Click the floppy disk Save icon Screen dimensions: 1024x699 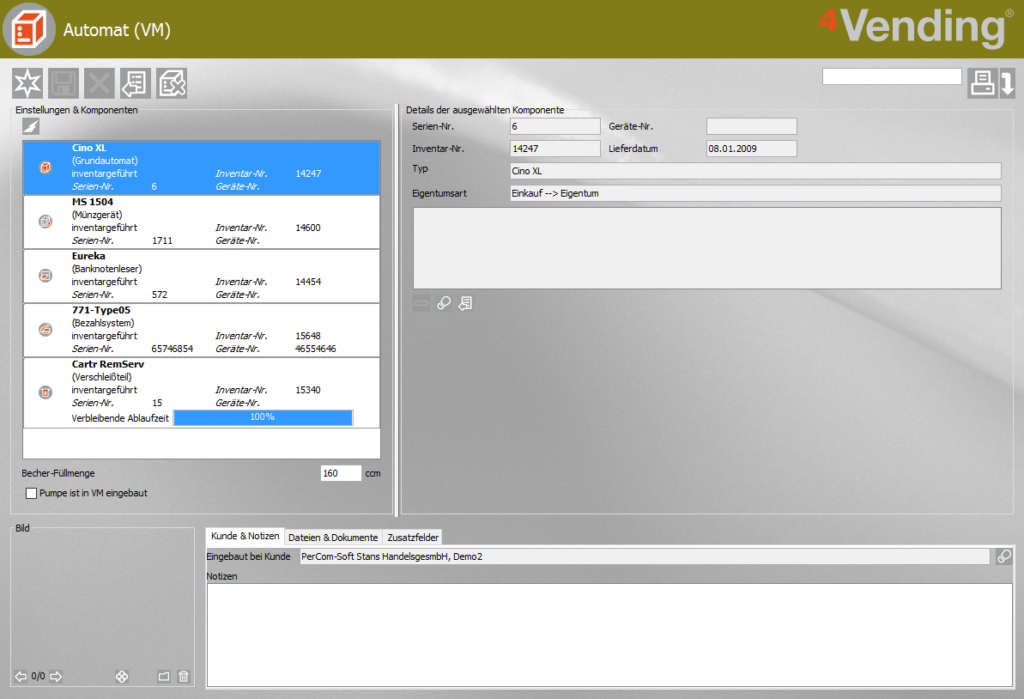pyautogui.click(x=63, y=84)
